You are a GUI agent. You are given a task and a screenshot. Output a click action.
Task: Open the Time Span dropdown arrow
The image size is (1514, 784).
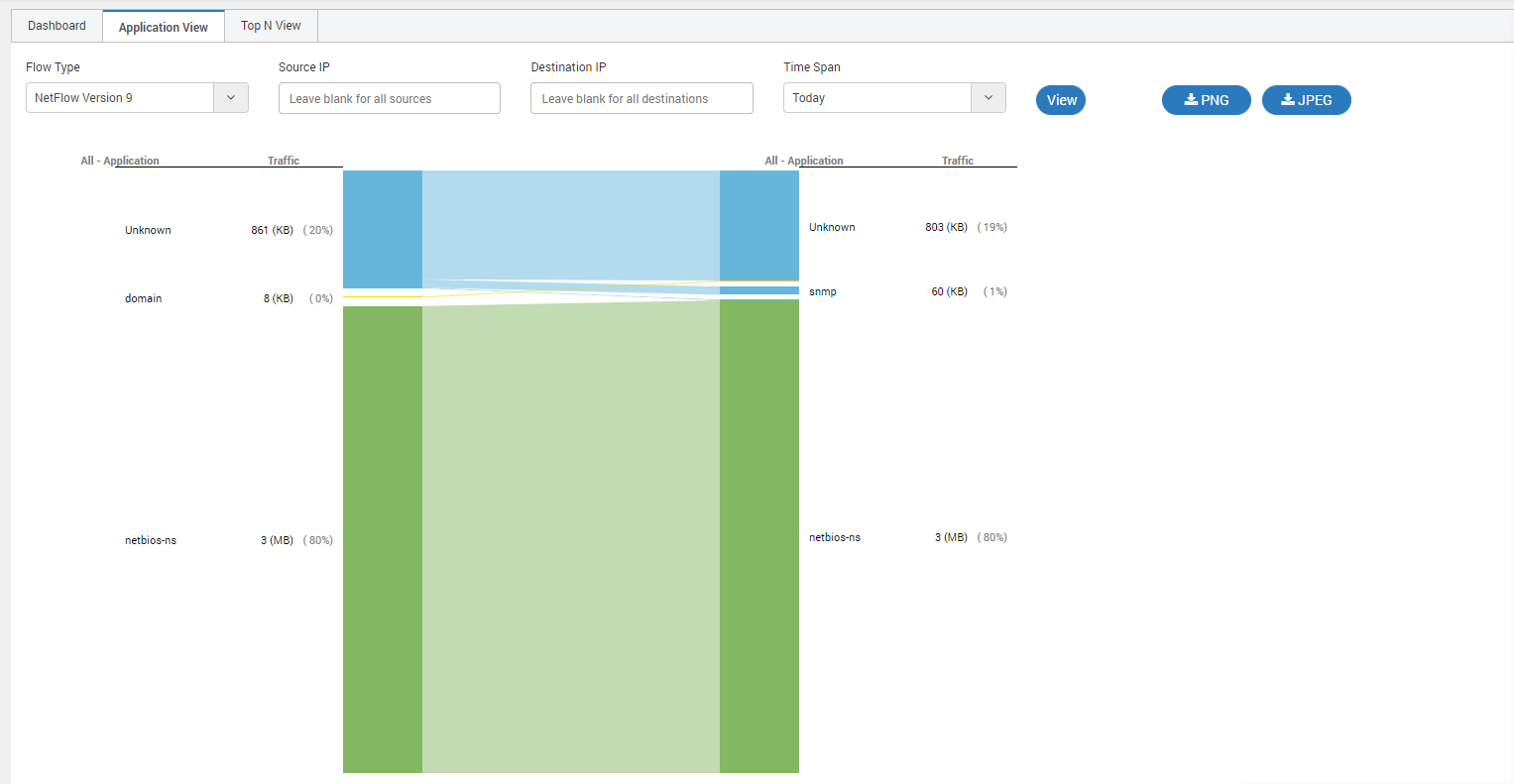[989, 98]
